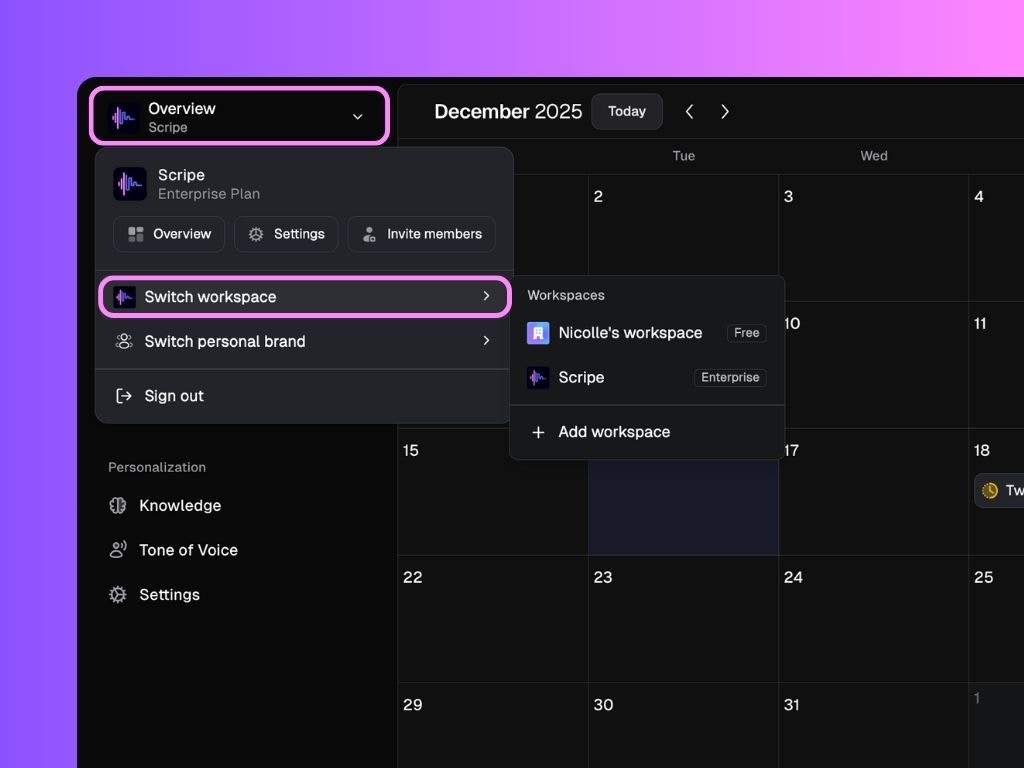Viewport: 1024px width, 768px height.
Task: Click Add workspace
Action: (x=647, y=432)
